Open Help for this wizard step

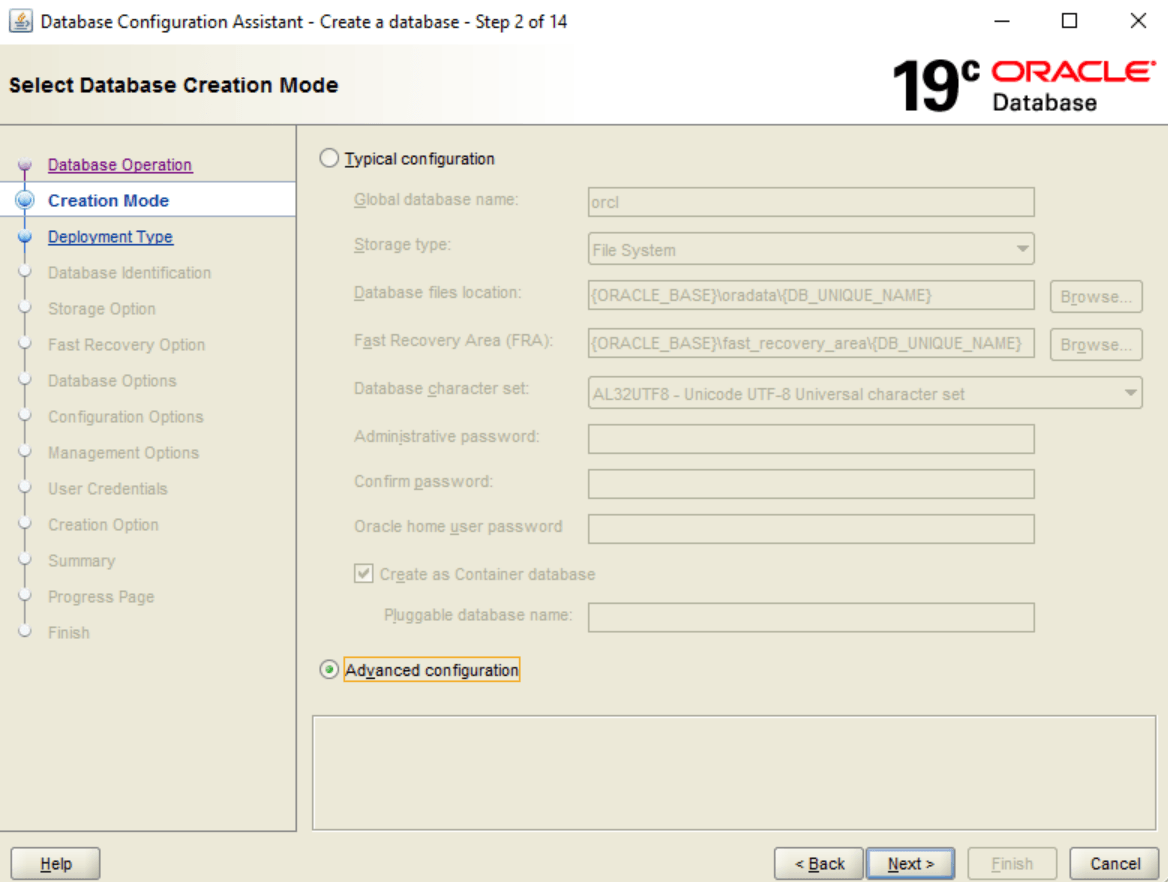(x=54, y=863)
